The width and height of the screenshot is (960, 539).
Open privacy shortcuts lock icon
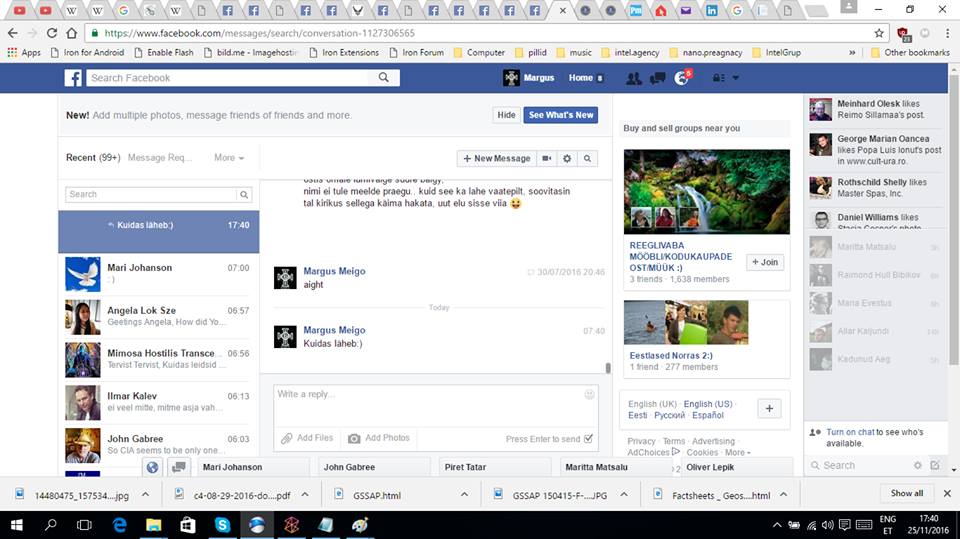(x=718, y=78)
